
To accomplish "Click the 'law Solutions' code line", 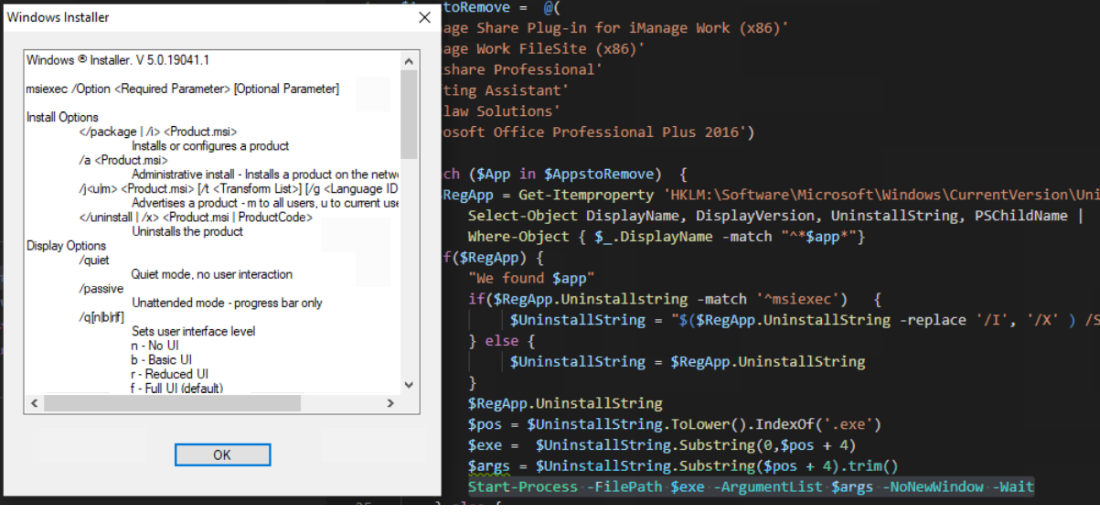I will click(502, 112).
